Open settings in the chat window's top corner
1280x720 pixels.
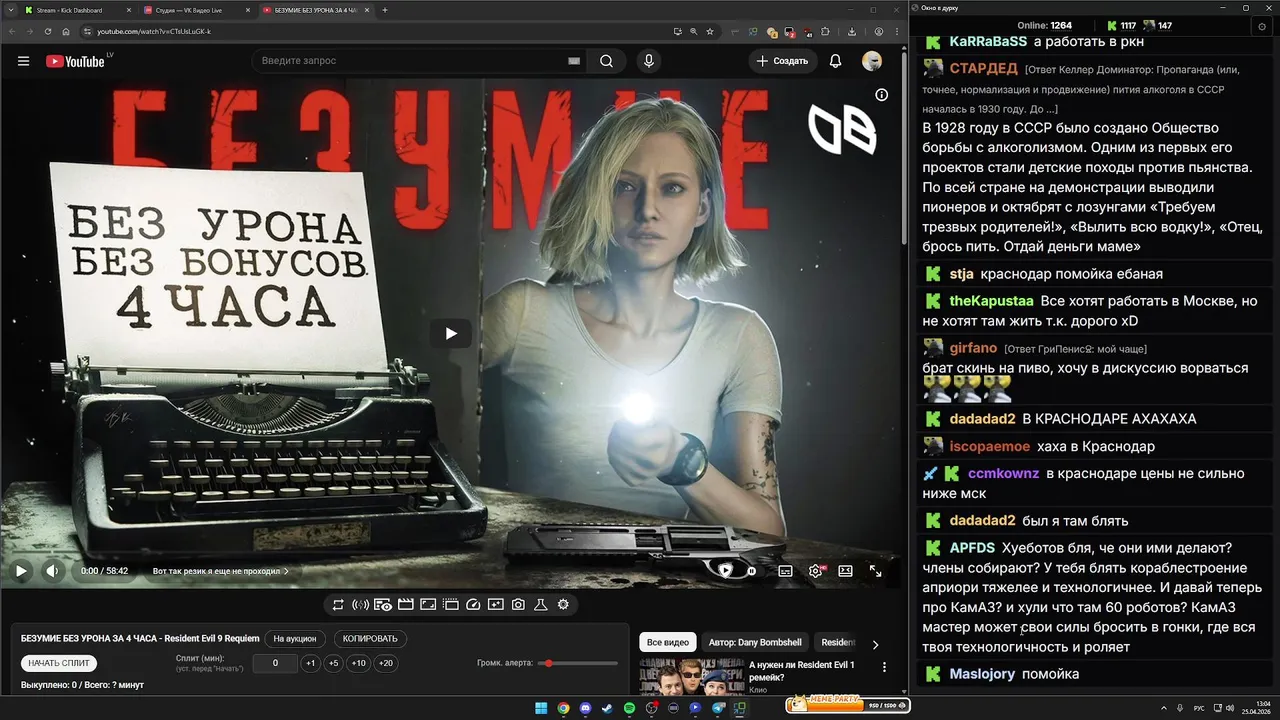(x=1262, y=26)
